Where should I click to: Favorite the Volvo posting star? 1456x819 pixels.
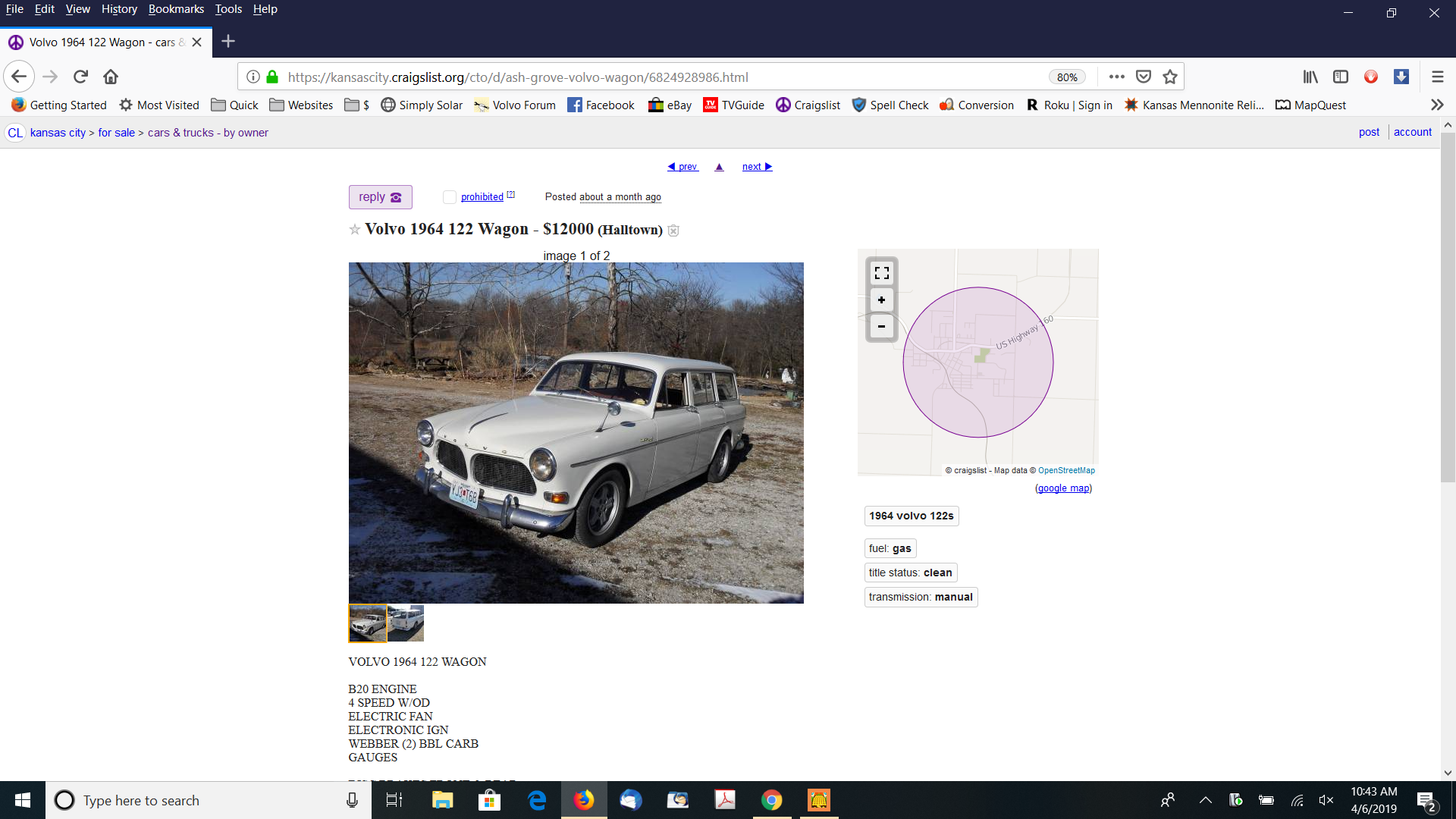coord(354,229)
